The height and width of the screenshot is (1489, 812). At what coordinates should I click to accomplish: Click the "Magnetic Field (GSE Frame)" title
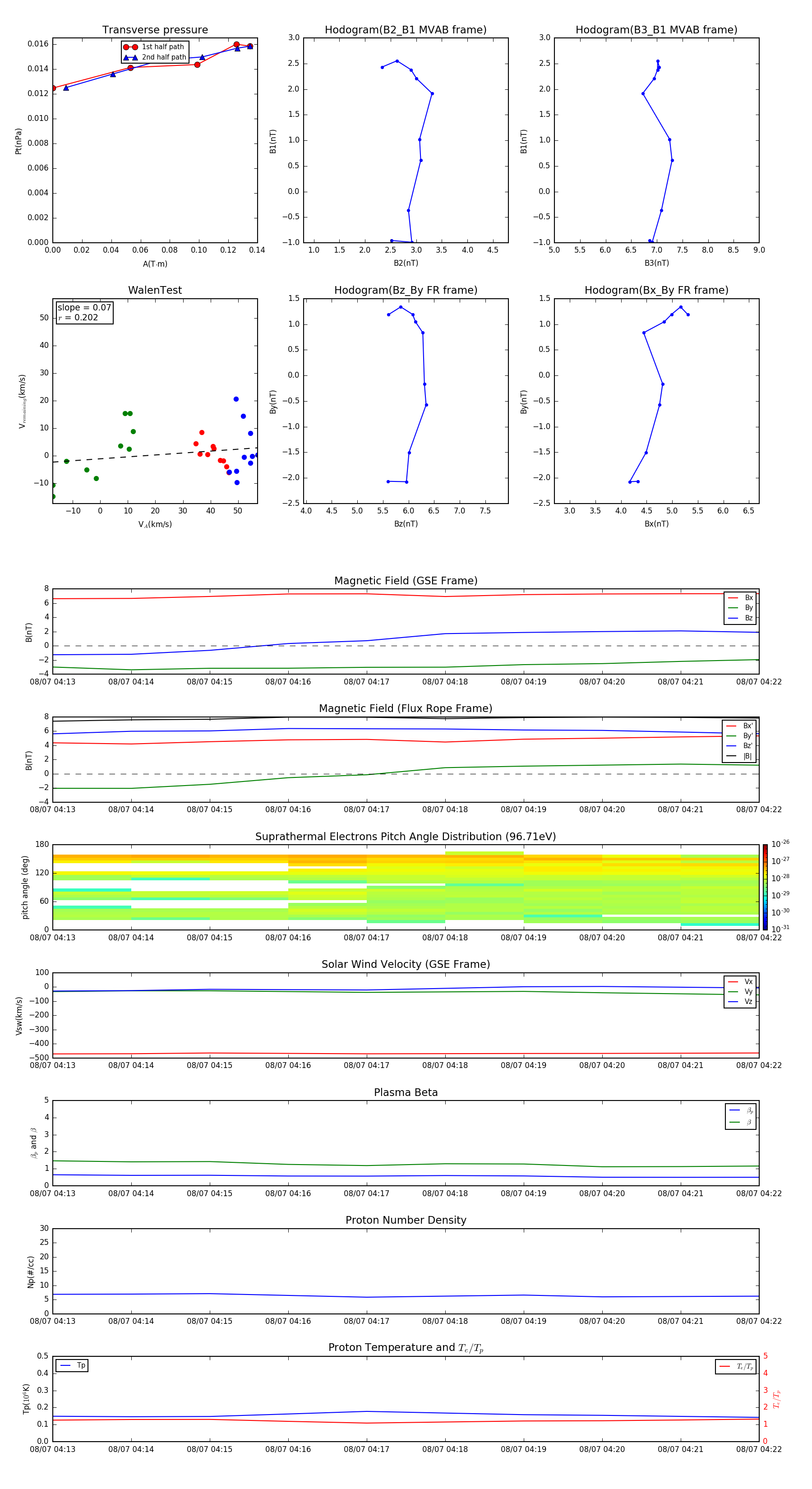click(x=405, y=581)
